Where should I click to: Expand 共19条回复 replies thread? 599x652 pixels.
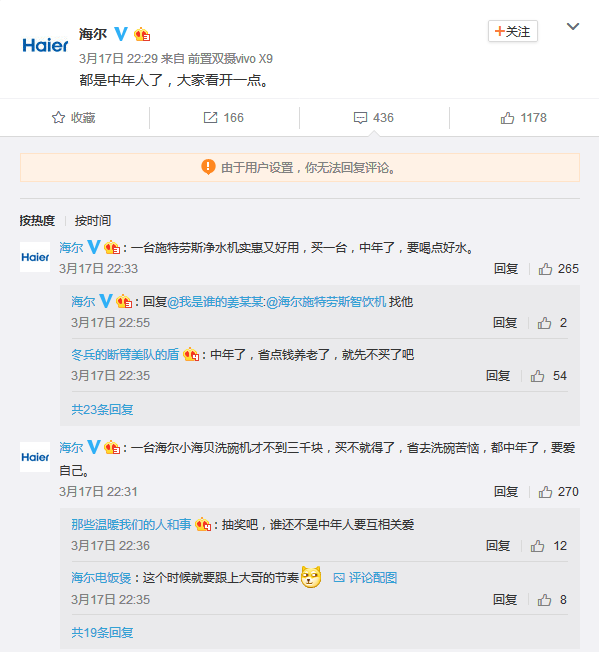(102, 632)
